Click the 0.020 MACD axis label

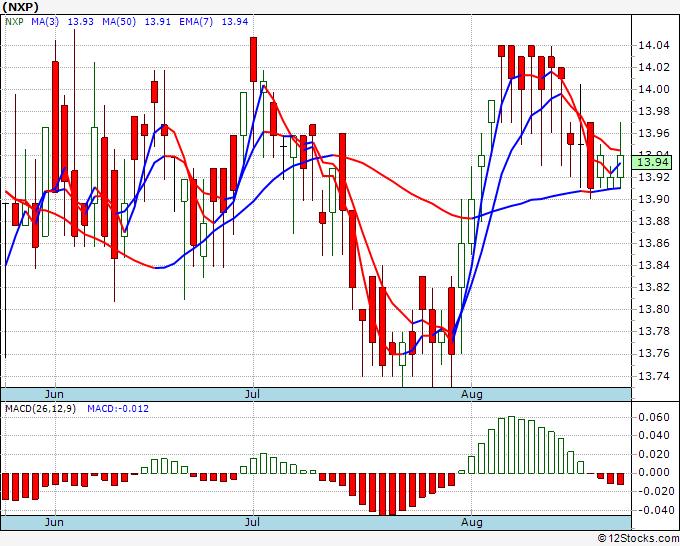(x=656, y=454)
